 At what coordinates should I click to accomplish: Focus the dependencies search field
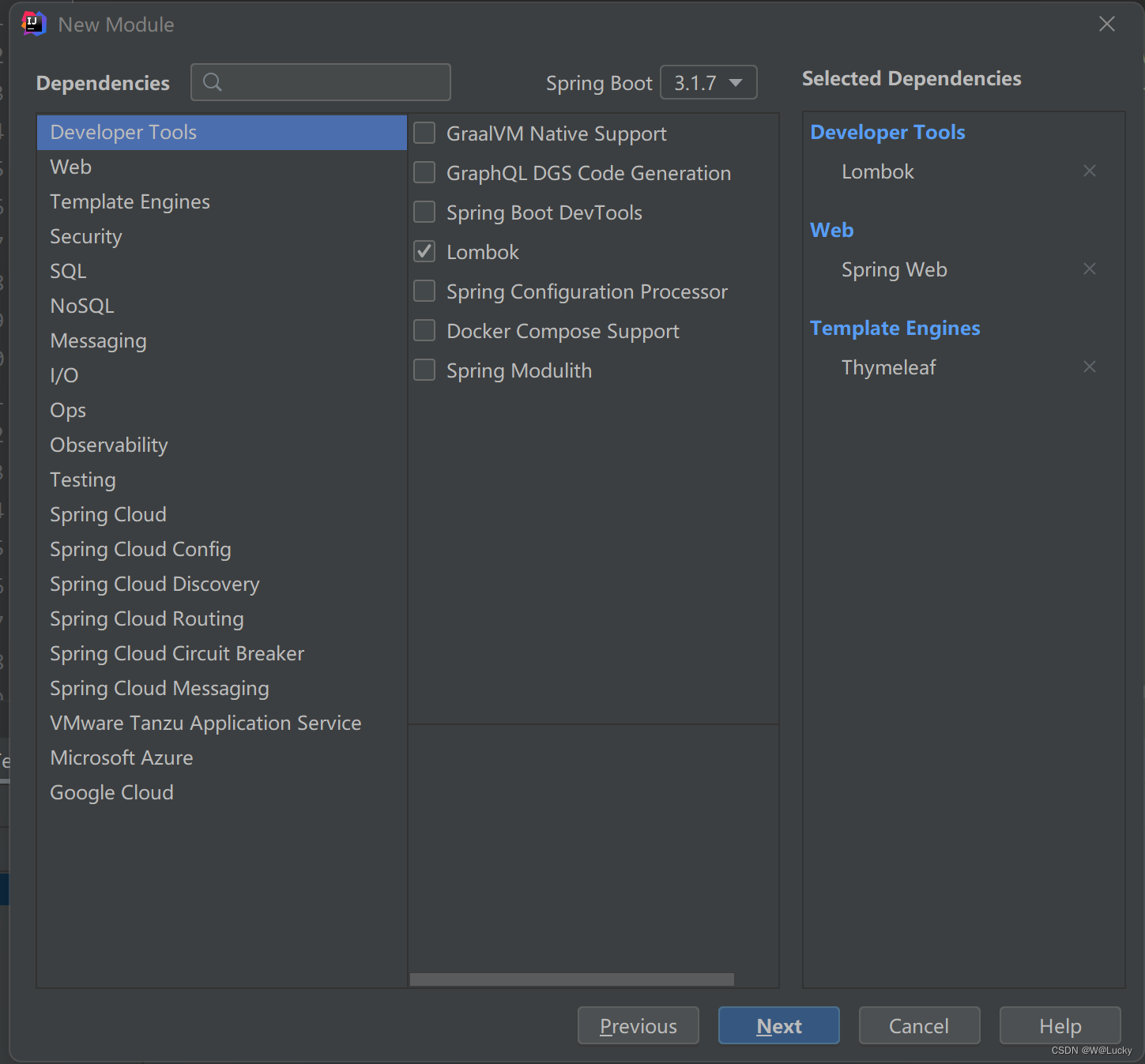point(321,82)
